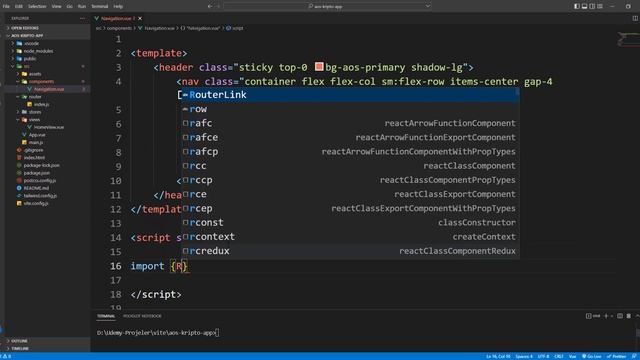Open the Go menu
The height and width of the screenshot is (360, 640).
tap(69, 7)
